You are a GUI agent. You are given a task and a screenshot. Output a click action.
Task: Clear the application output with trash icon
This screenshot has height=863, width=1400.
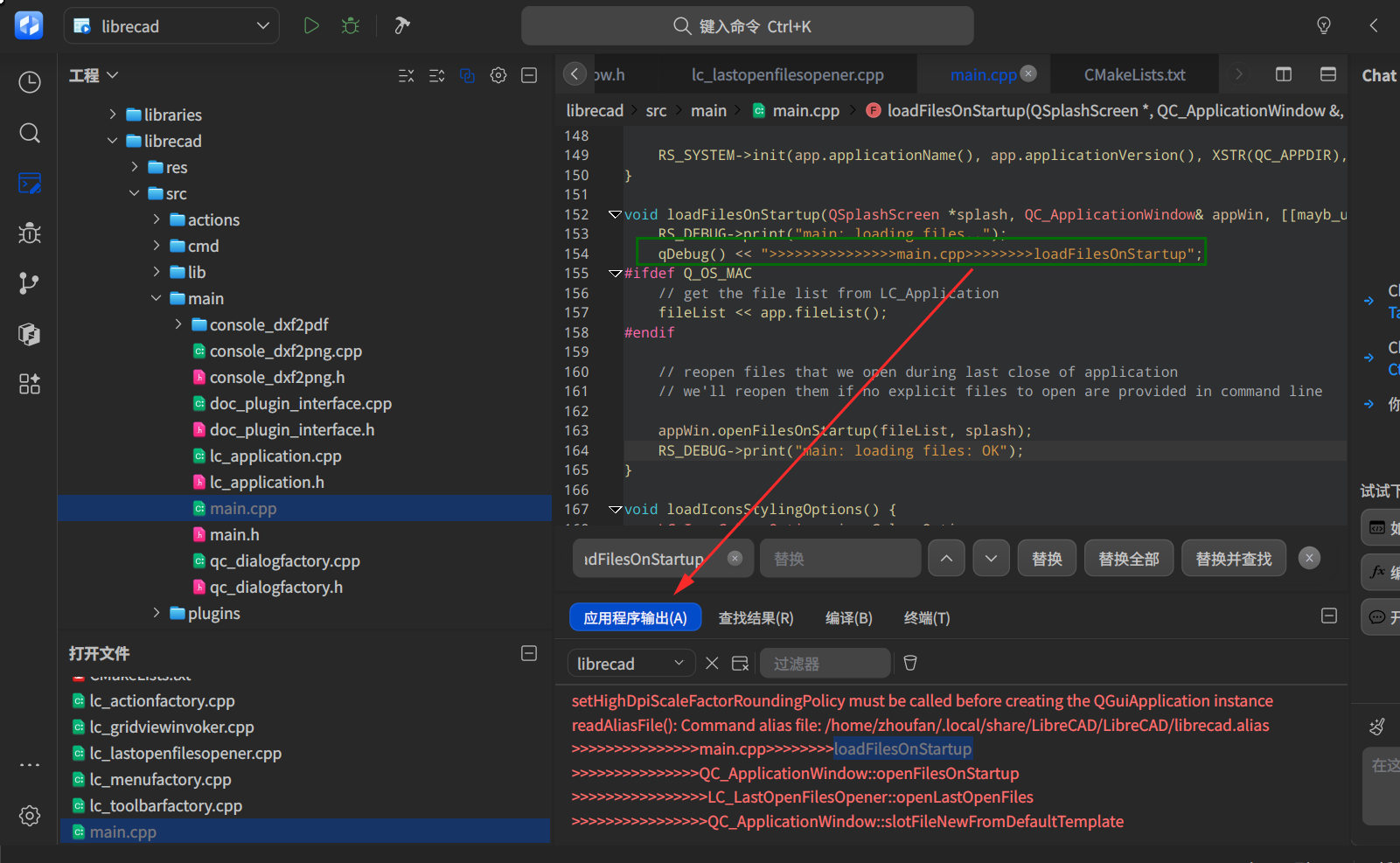tap(910, 664)
